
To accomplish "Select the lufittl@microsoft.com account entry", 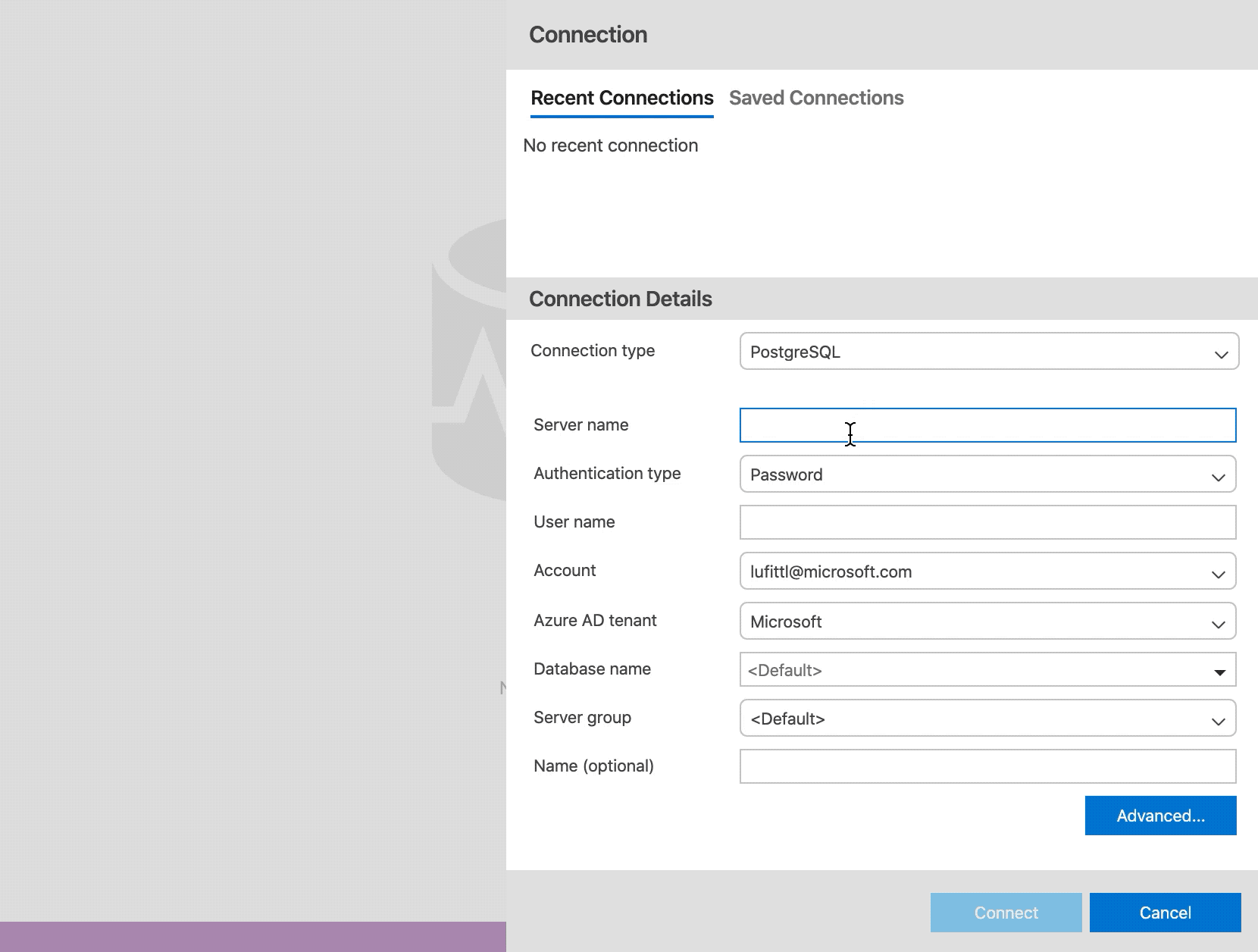I will [831, 572].
